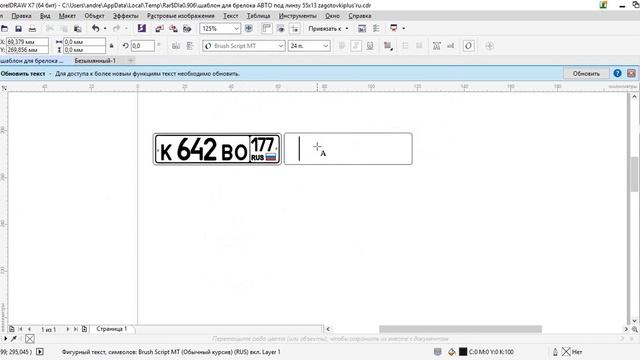The image size is (640, 360).
Task: Click the object width input field
Action: pos(84,42)
